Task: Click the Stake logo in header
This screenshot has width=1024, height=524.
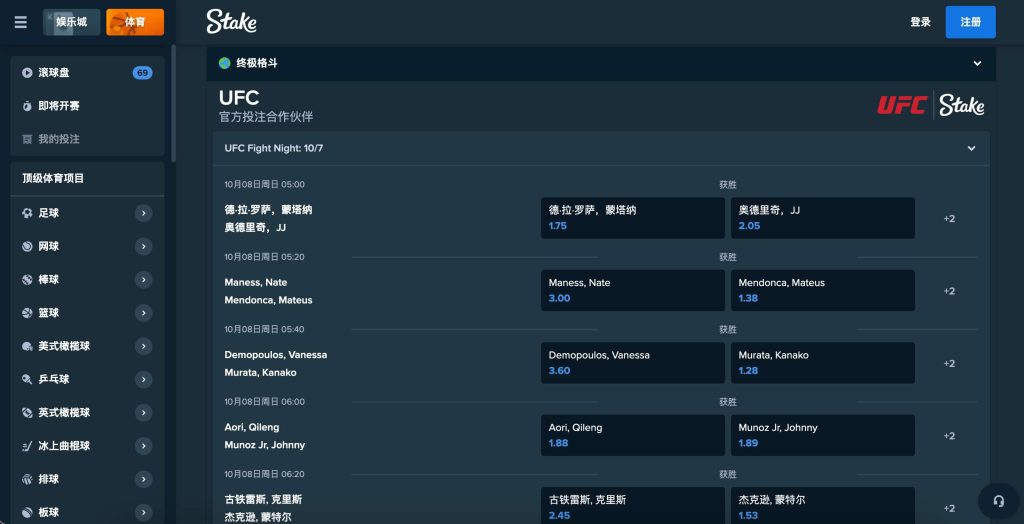Action: (x=231, y=22)
